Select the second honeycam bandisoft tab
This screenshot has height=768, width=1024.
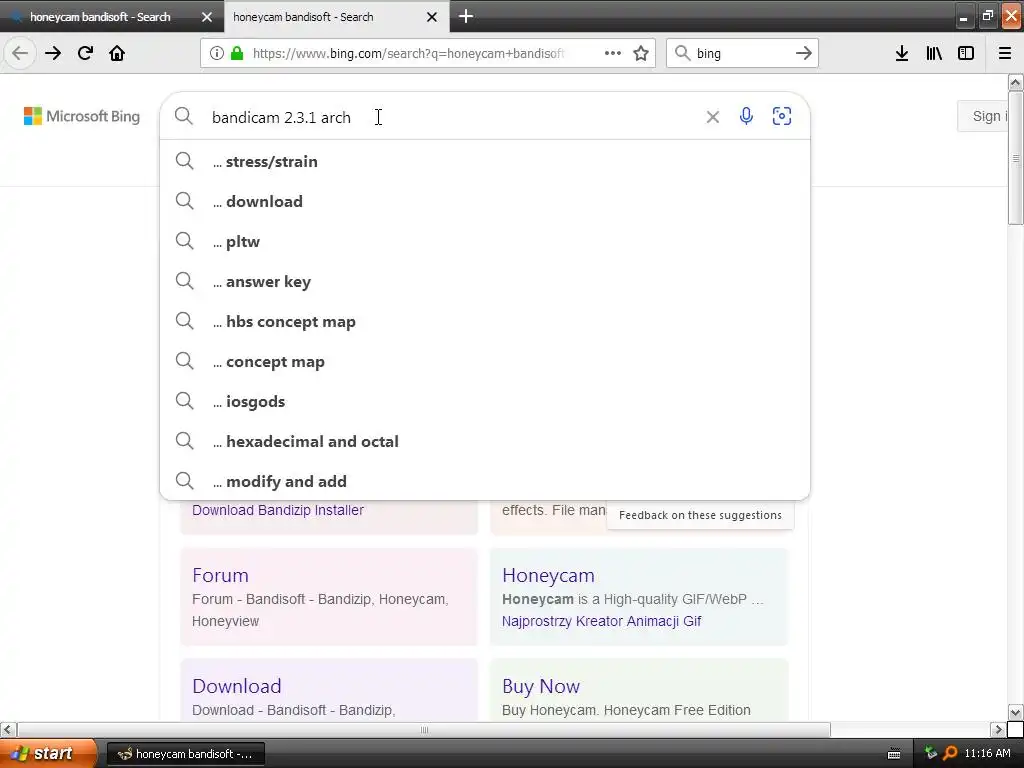click(x=303, y=17)
